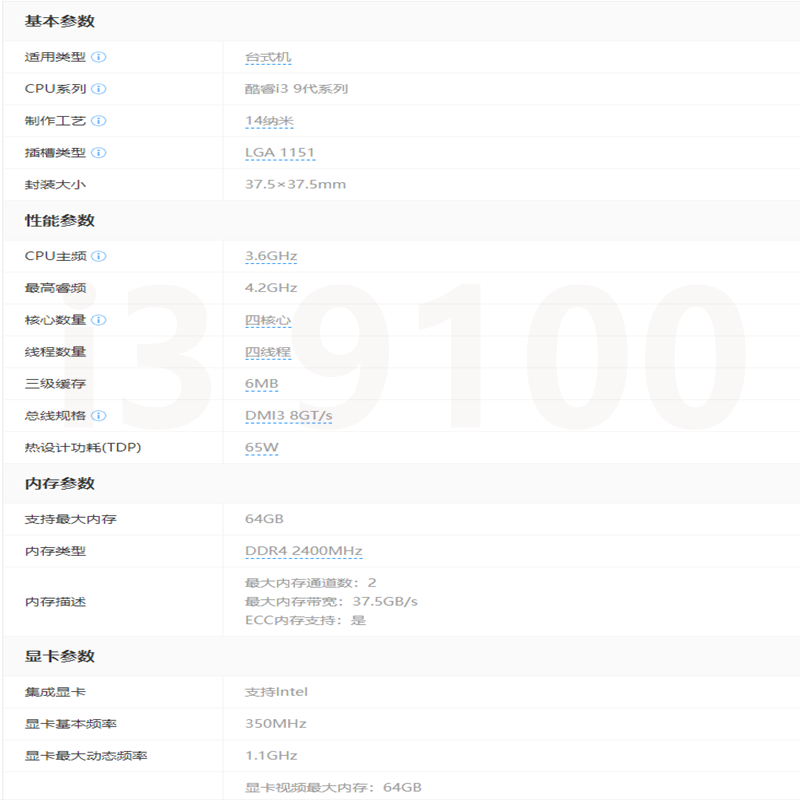Viewport: 800px width, 800px height.
Task: Select the 37.5×37.5mm value
Action: click(295, 184)
